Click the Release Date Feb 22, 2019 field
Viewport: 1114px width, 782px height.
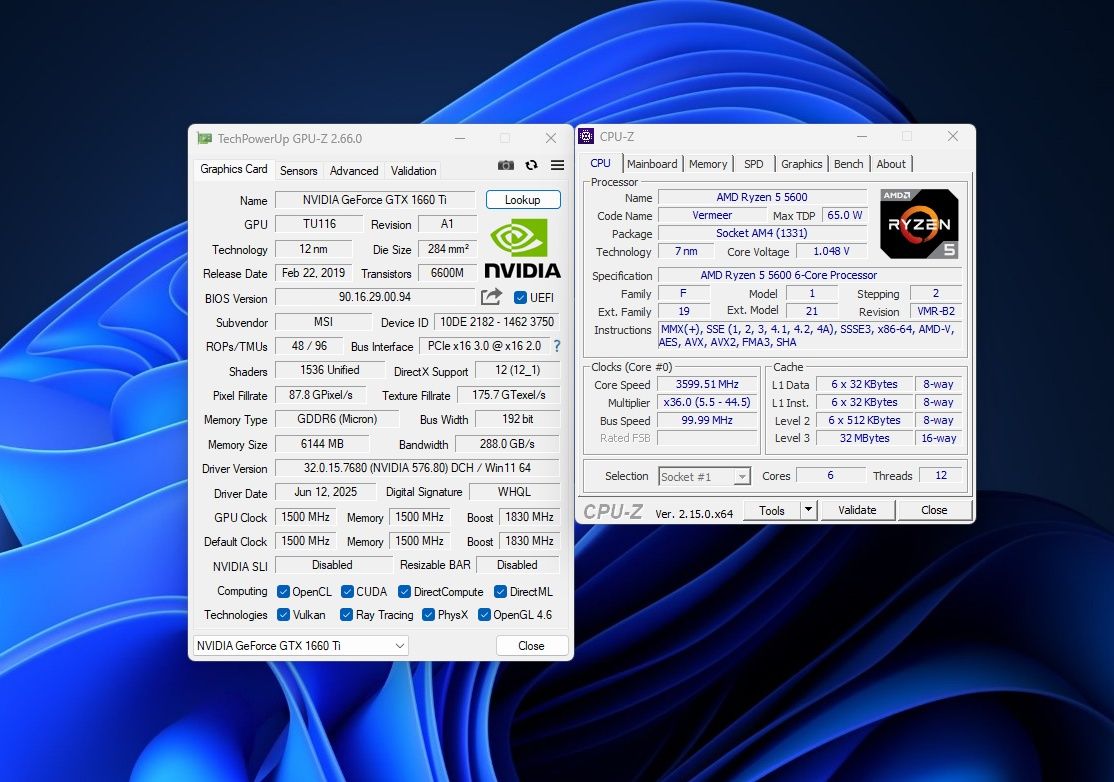(x=313, y=273)
